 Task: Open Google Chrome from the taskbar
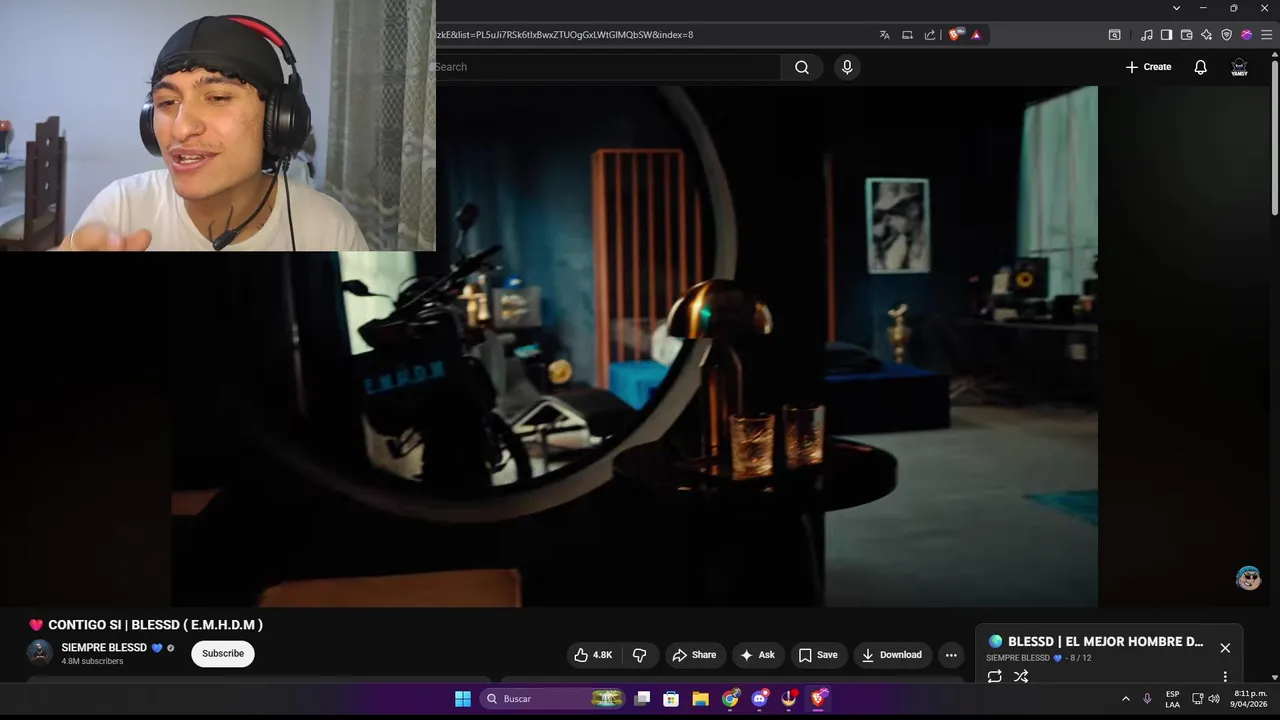731,699
